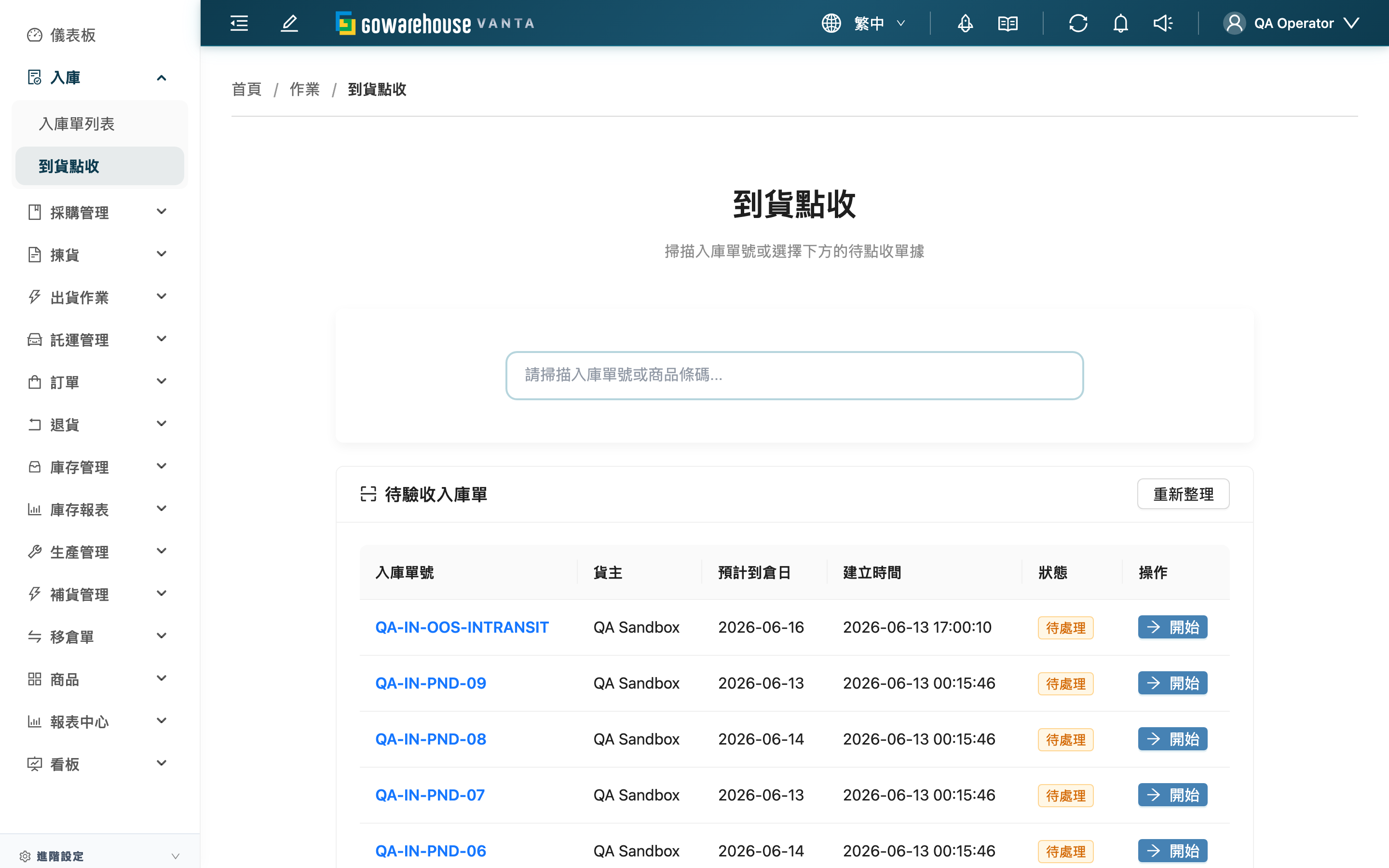Open notifications bell icon
Viewport: 1389px width, 868px height.
(1120, 23)
